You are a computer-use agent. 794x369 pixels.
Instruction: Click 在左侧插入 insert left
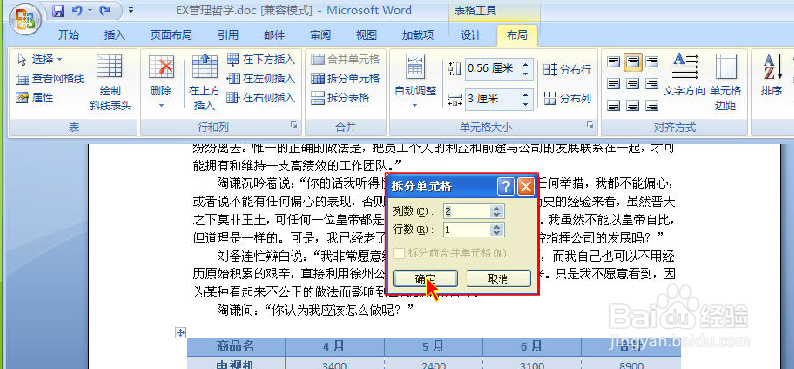261,78
